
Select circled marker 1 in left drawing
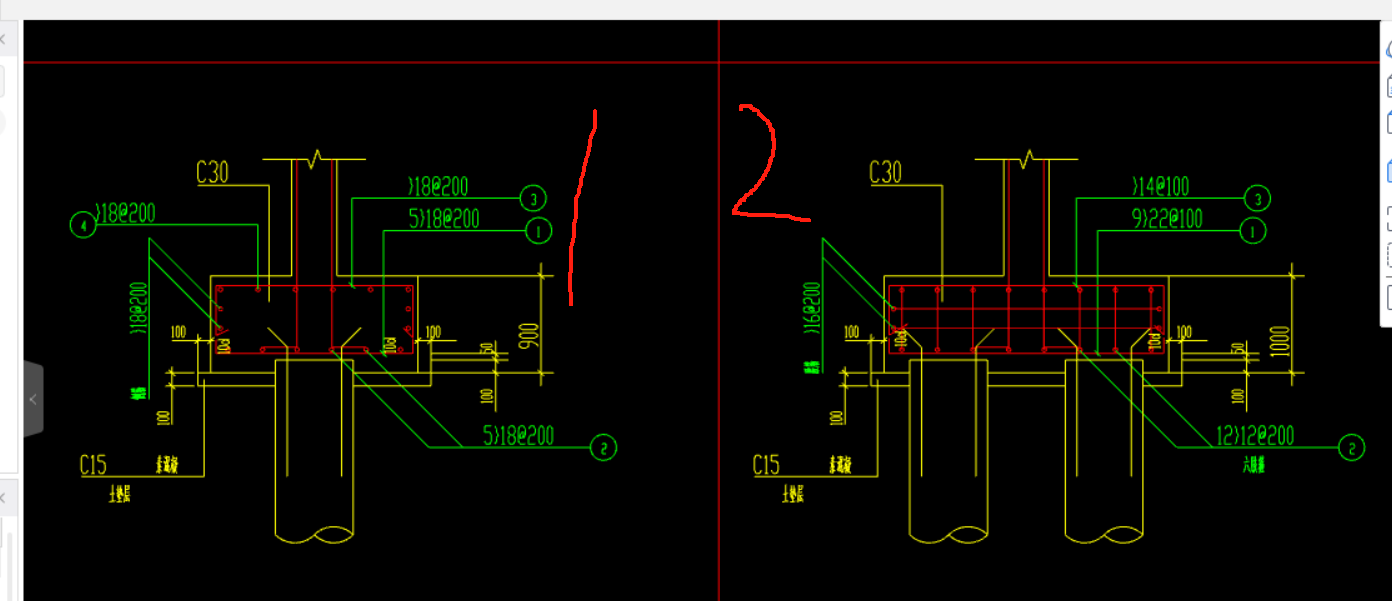[538, 232]
